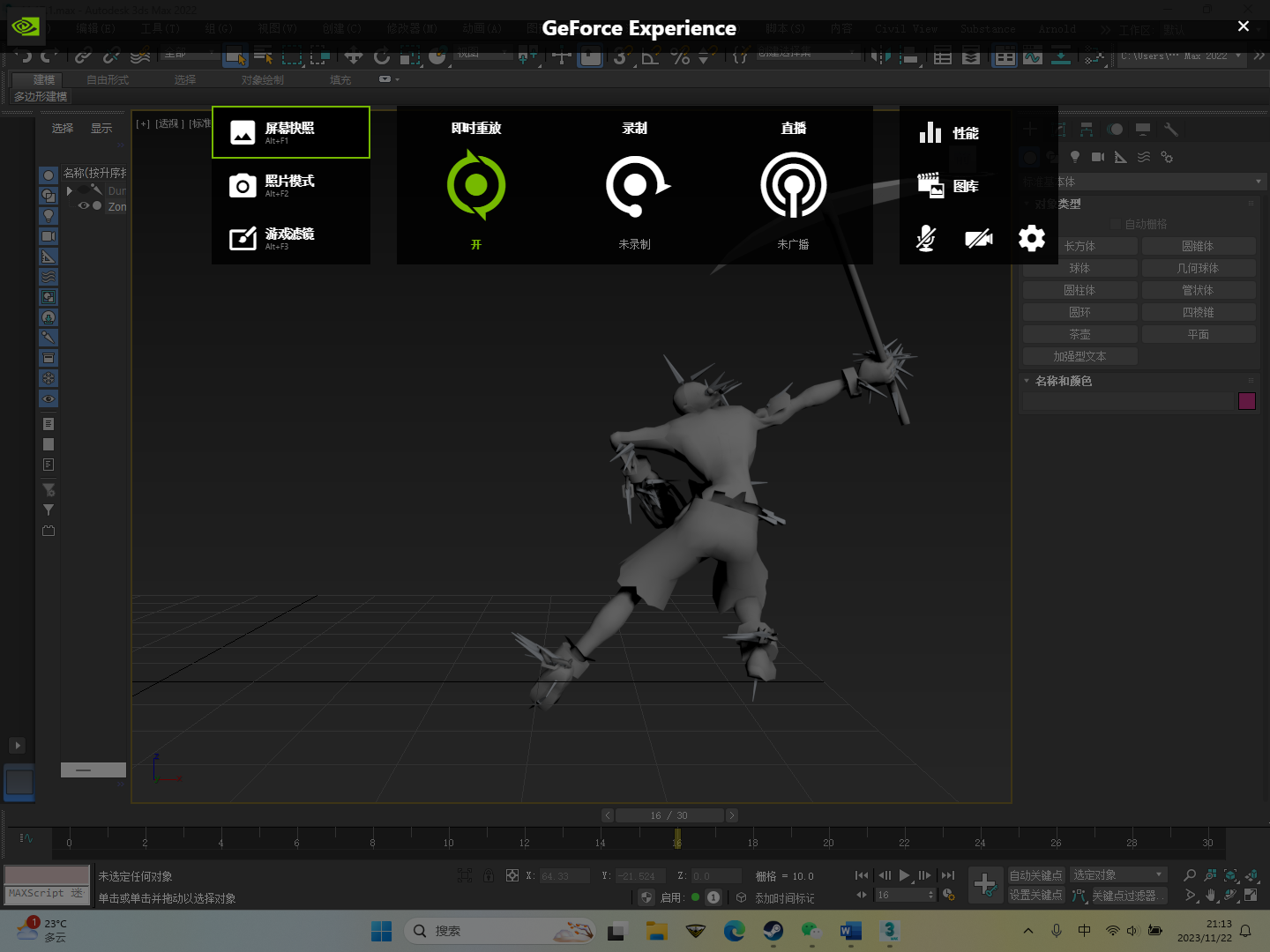Go to the start frame
This screenshot has width=1270, height=952.
click(x=862, y=875)
